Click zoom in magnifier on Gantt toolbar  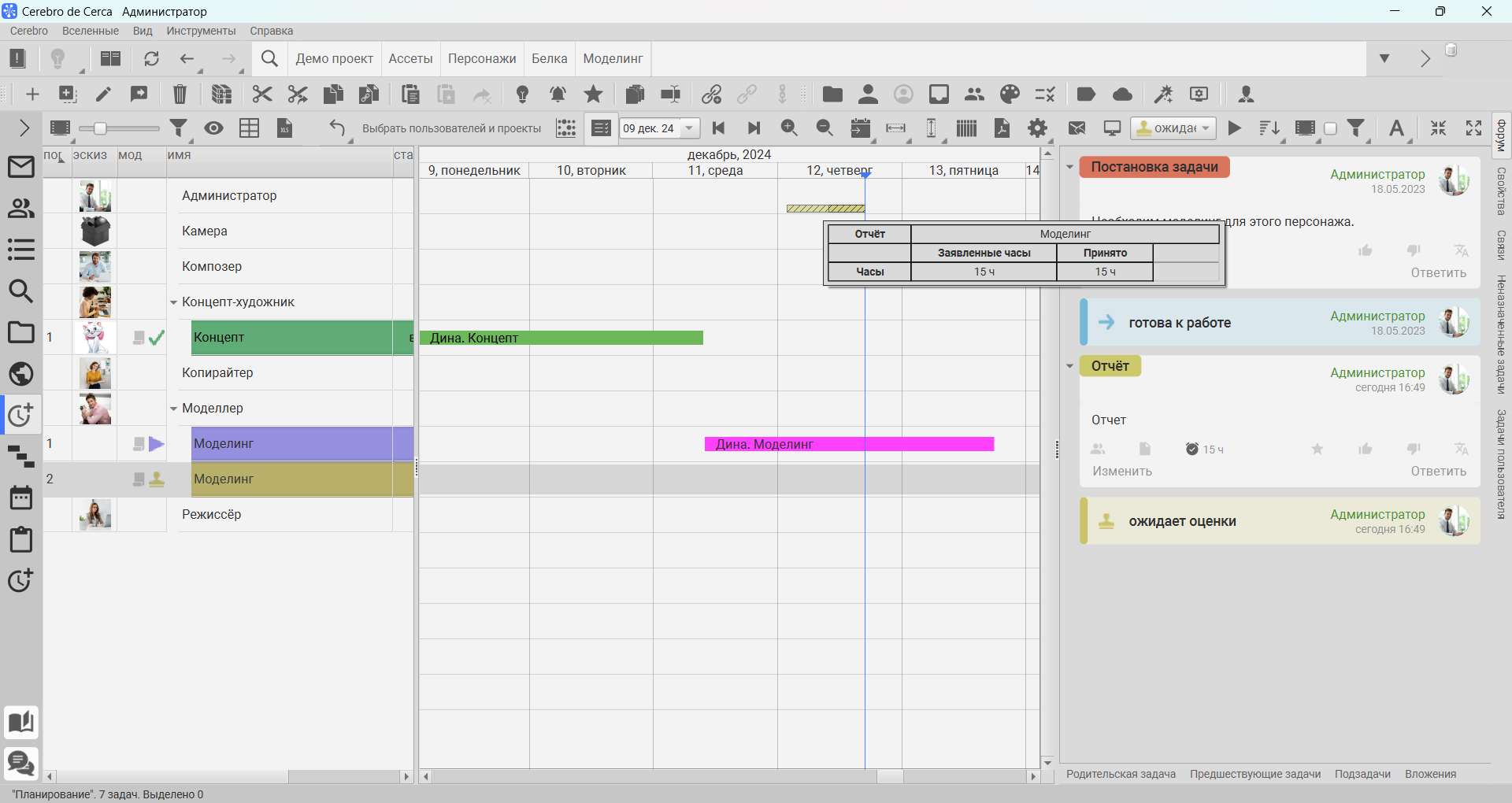(789, 128)
